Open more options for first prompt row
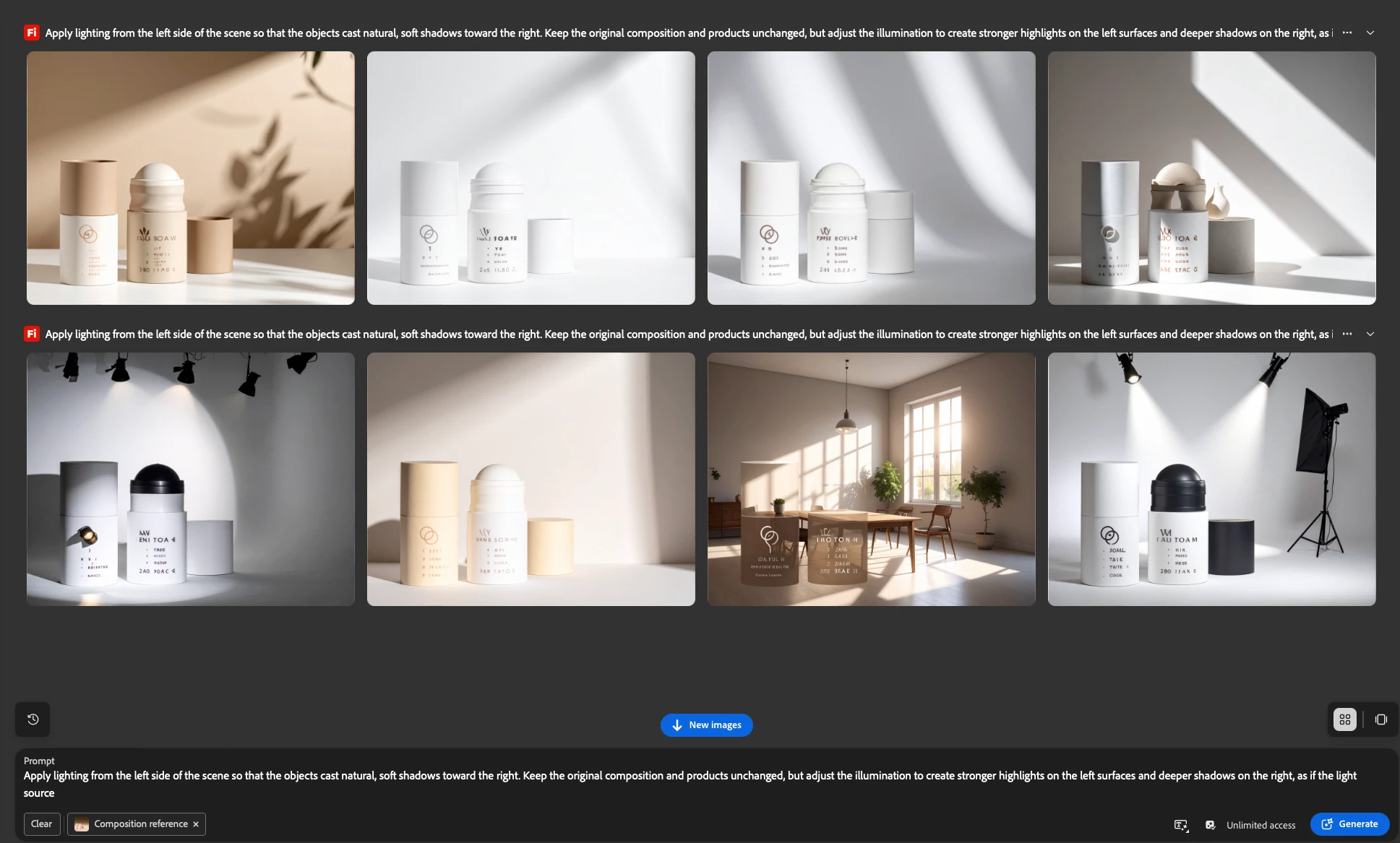1400x843 pixels. pos(1347,33)
